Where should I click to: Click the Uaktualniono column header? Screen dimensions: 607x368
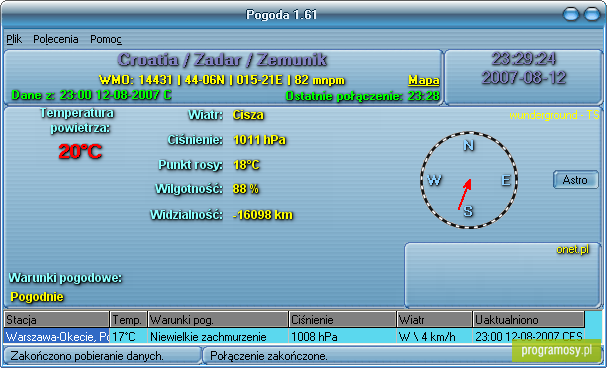(x=528, y=320)
